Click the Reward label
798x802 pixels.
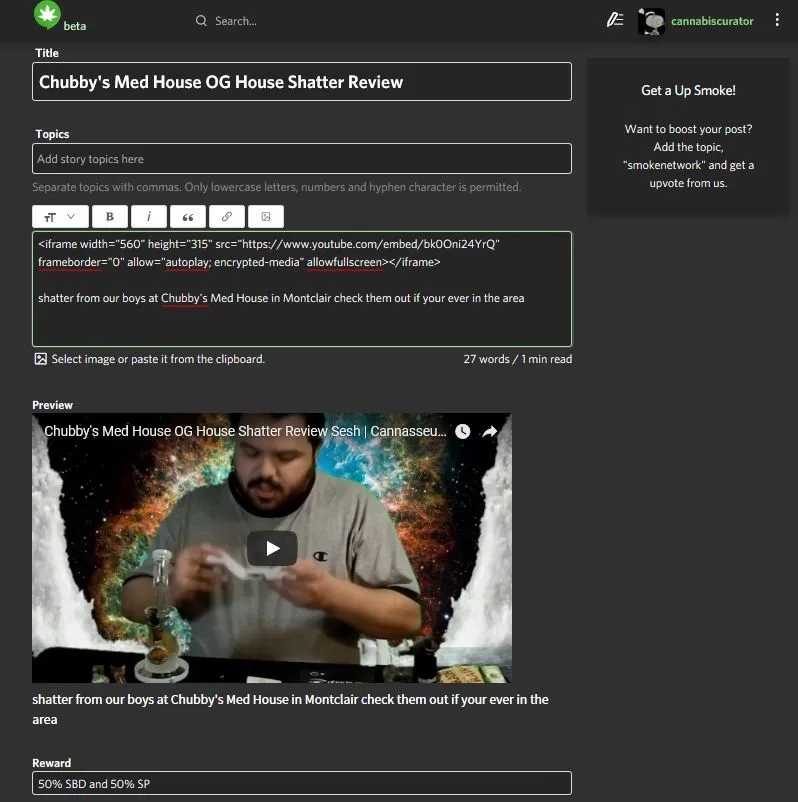pos(52,763)
